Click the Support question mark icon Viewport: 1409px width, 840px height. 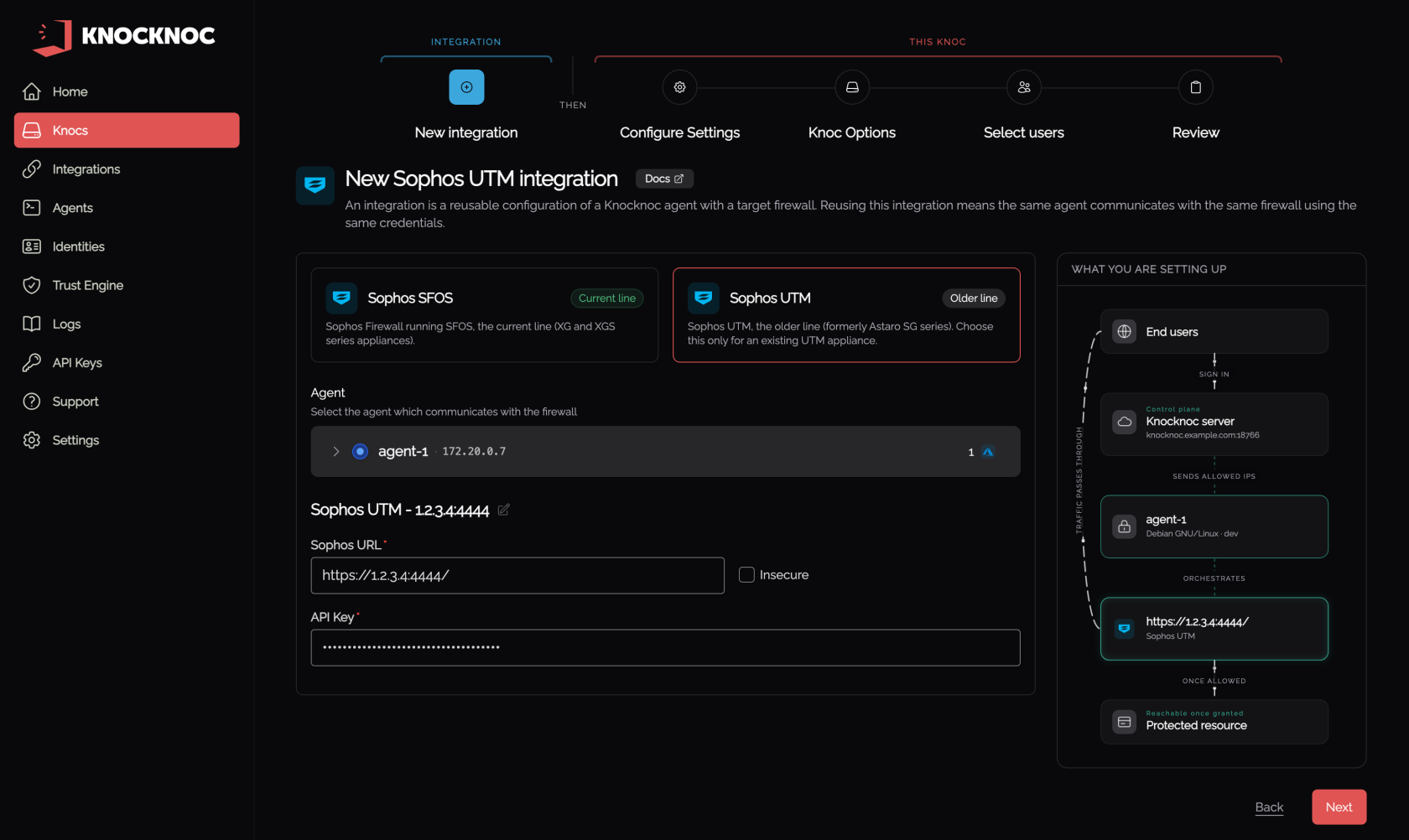click(32, 402)
